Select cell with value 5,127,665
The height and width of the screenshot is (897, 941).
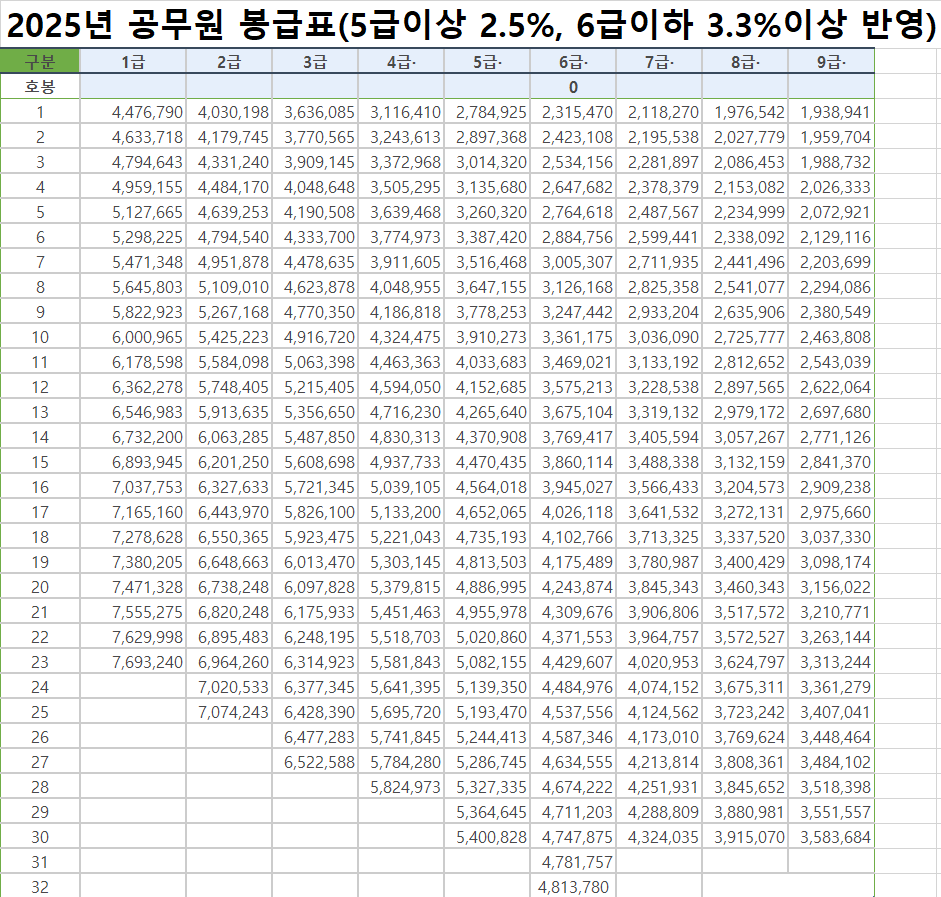point(133,212)
